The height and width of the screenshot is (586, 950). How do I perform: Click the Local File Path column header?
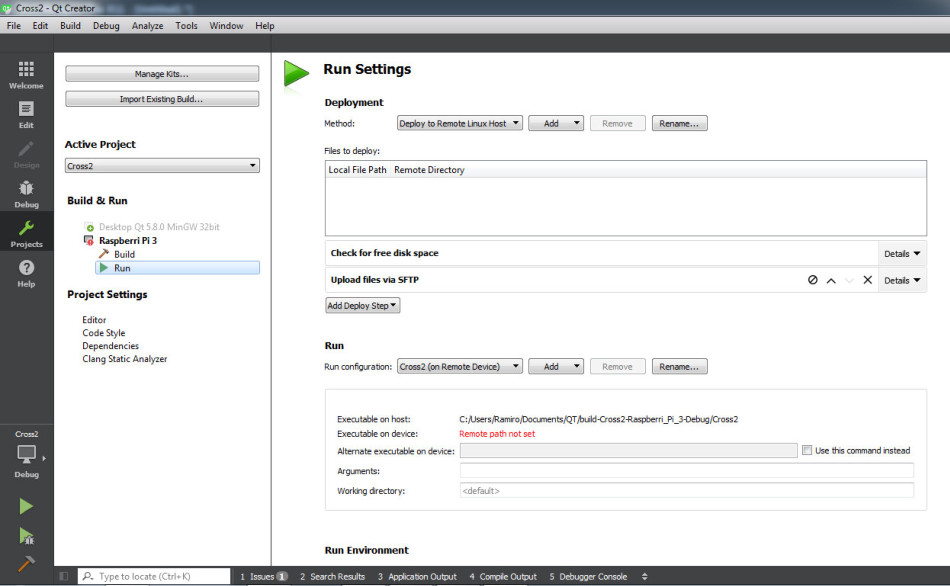click(x=357, y=170)
